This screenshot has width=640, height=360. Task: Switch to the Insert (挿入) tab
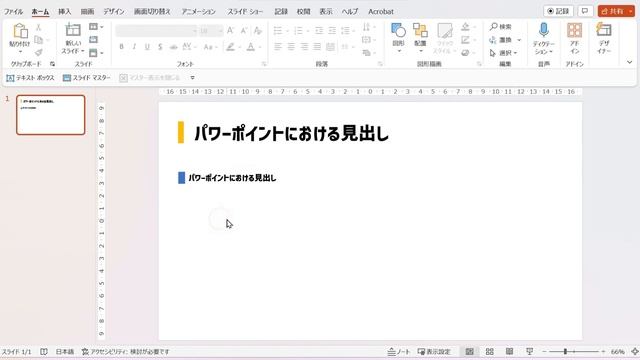pos(64,12)
